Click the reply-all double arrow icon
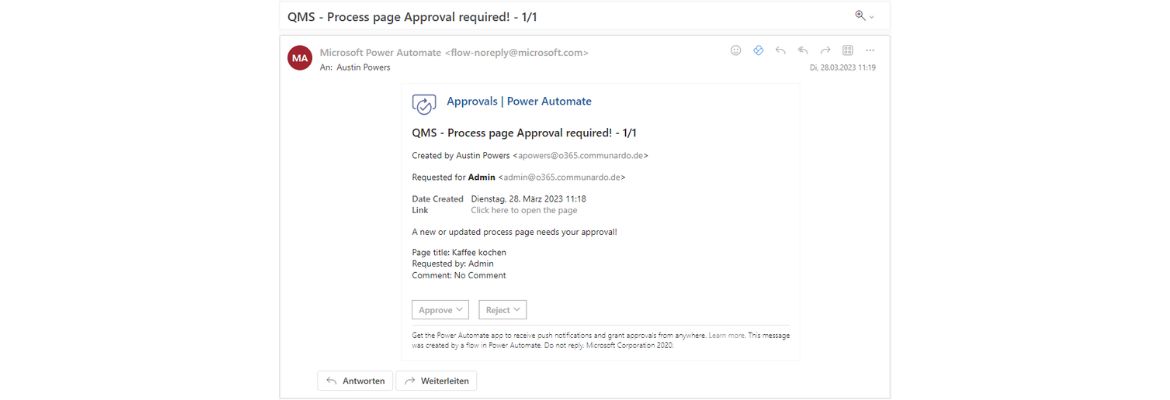 click(x=803, y=50)
